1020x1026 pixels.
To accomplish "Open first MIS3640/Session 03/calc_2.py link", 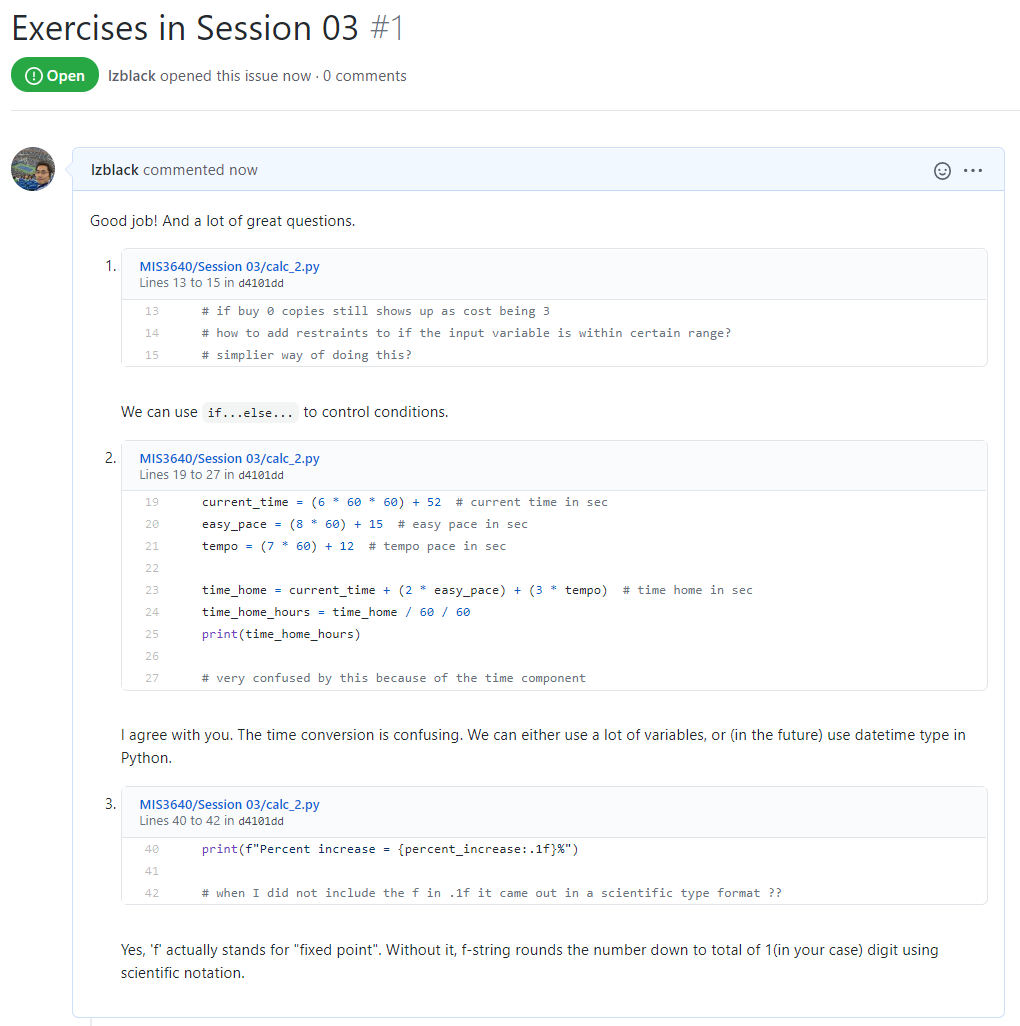I will [229, 266].
